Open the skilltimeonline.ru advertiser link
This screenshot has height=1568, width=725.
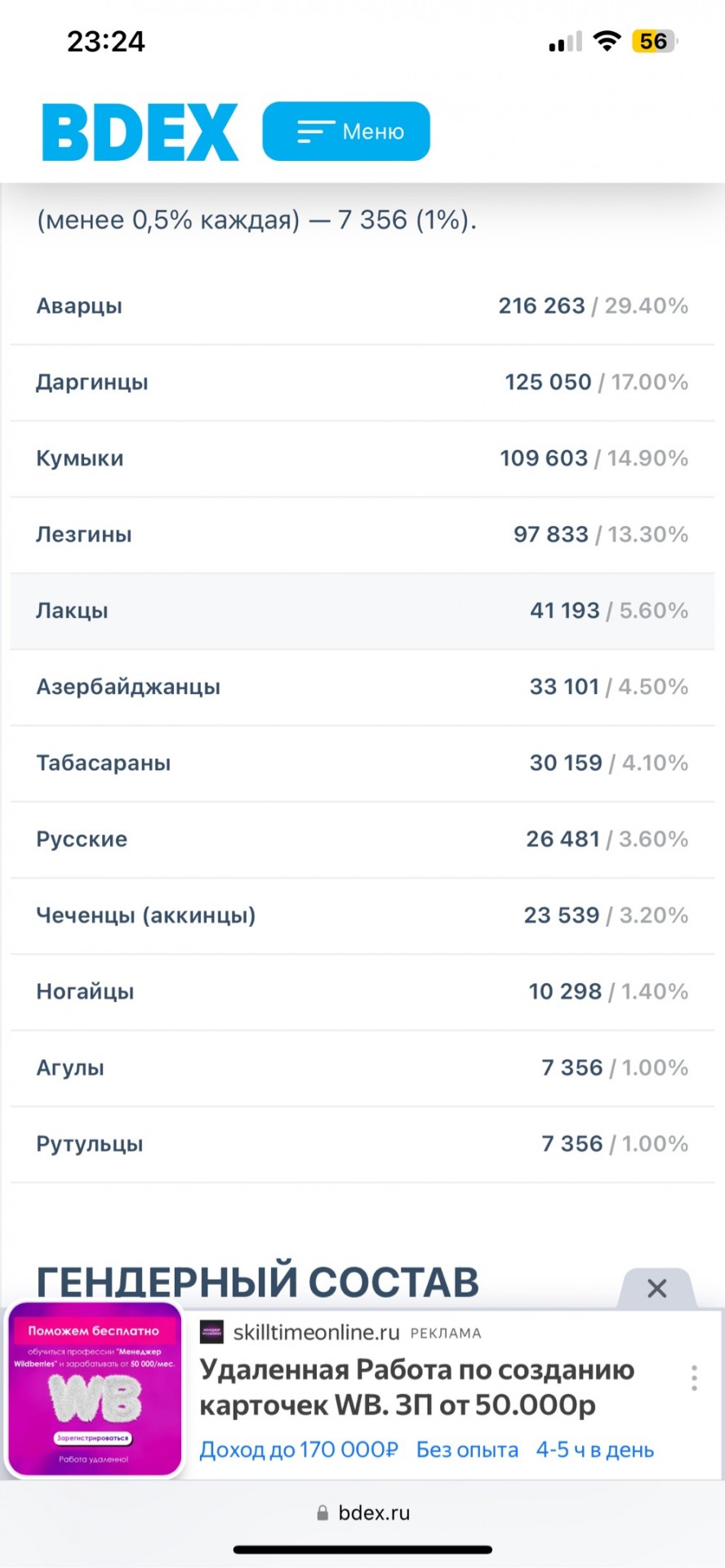[316, 1333]
